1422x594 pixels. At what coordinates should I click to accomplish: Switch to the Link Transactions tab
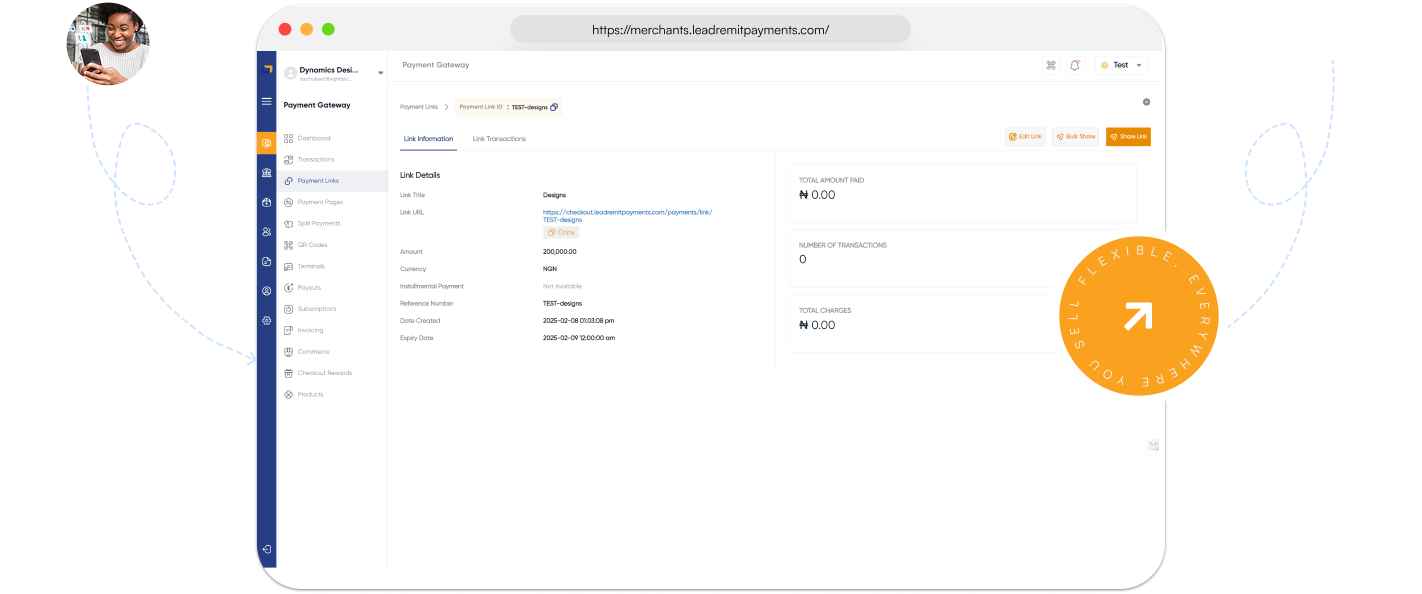(x=499, y=139)
